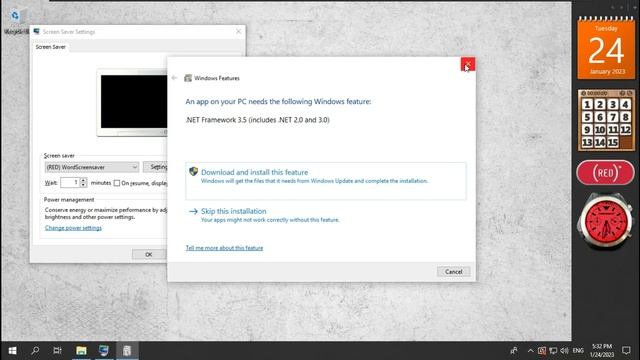Open Task View from the taskbar
Image resolution: width=640 pixels, height=360 pixels.
pyautogui.click(x=58, y=351)
